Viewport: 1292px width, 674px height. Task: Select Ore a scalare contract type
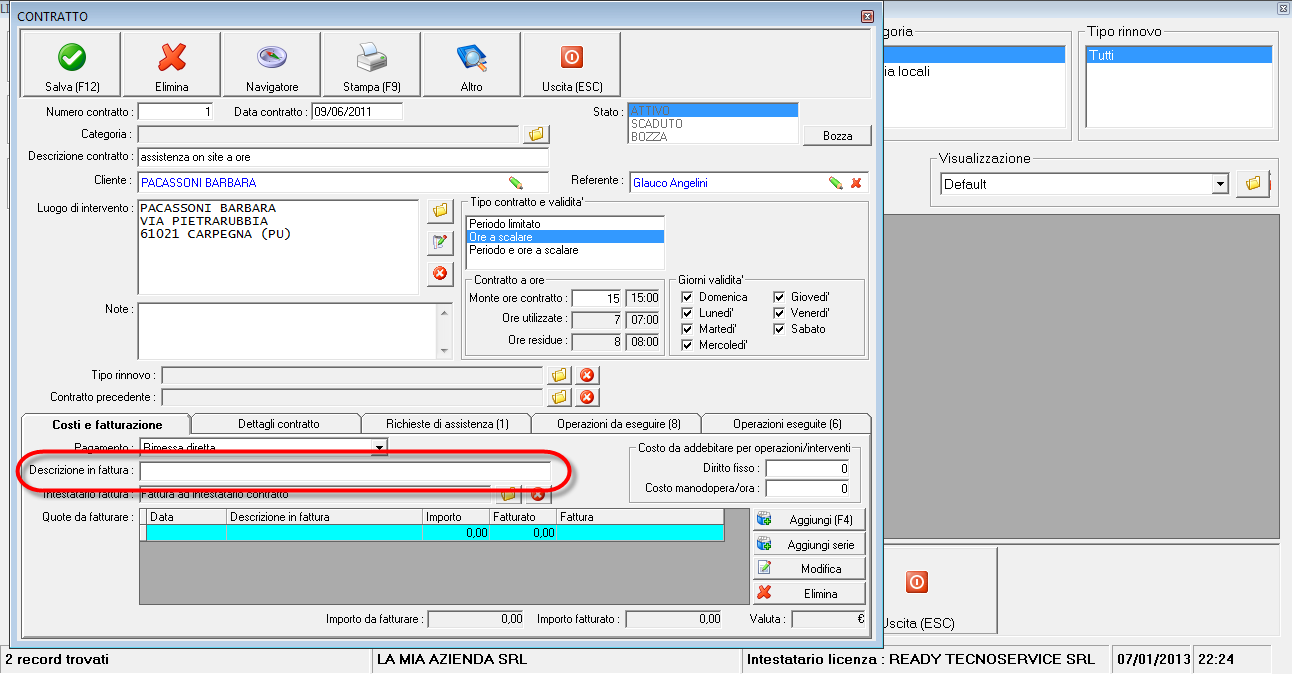coord(565,237)
